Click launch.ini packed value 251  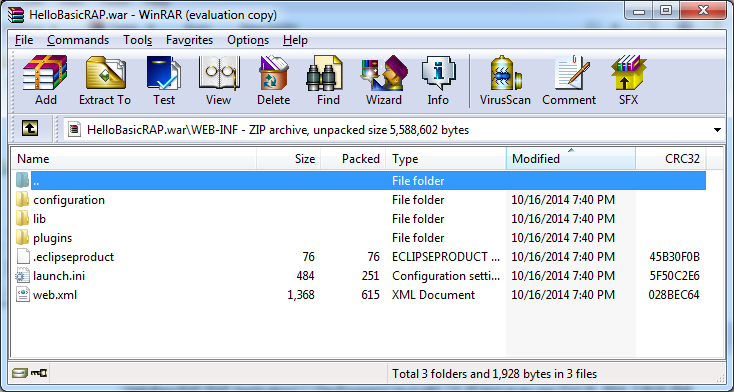pos(370,276)
